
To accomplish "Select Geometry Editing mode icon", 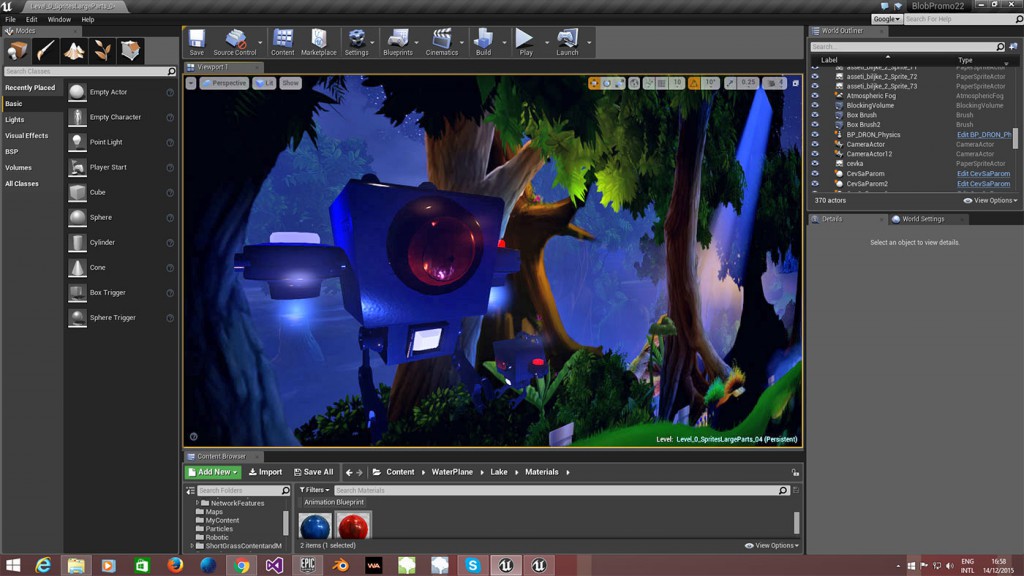I will click(x=131, y=50).
